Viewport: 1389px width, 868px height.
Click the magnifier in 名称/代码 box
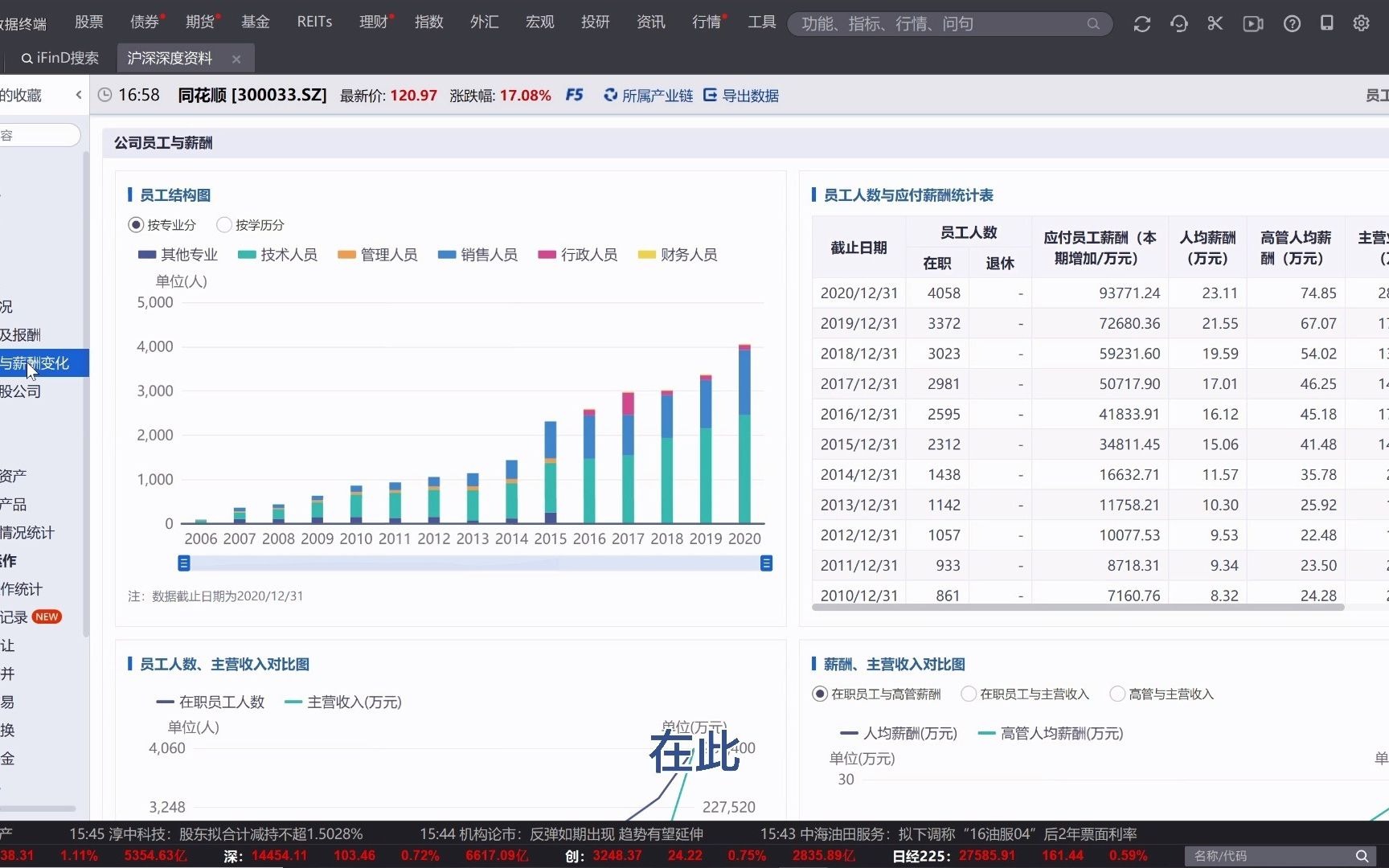coord(1362,856)
